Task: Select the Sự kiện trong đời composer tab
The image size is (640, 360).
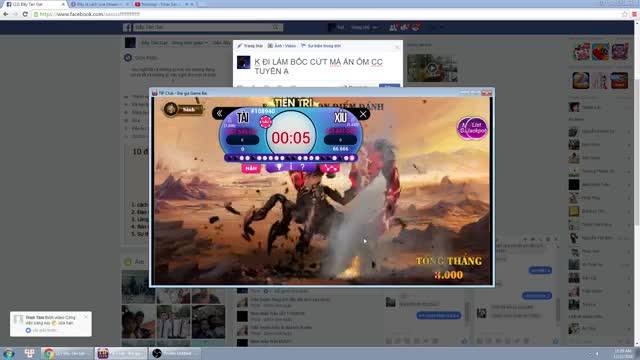Action: click(321, 46)
